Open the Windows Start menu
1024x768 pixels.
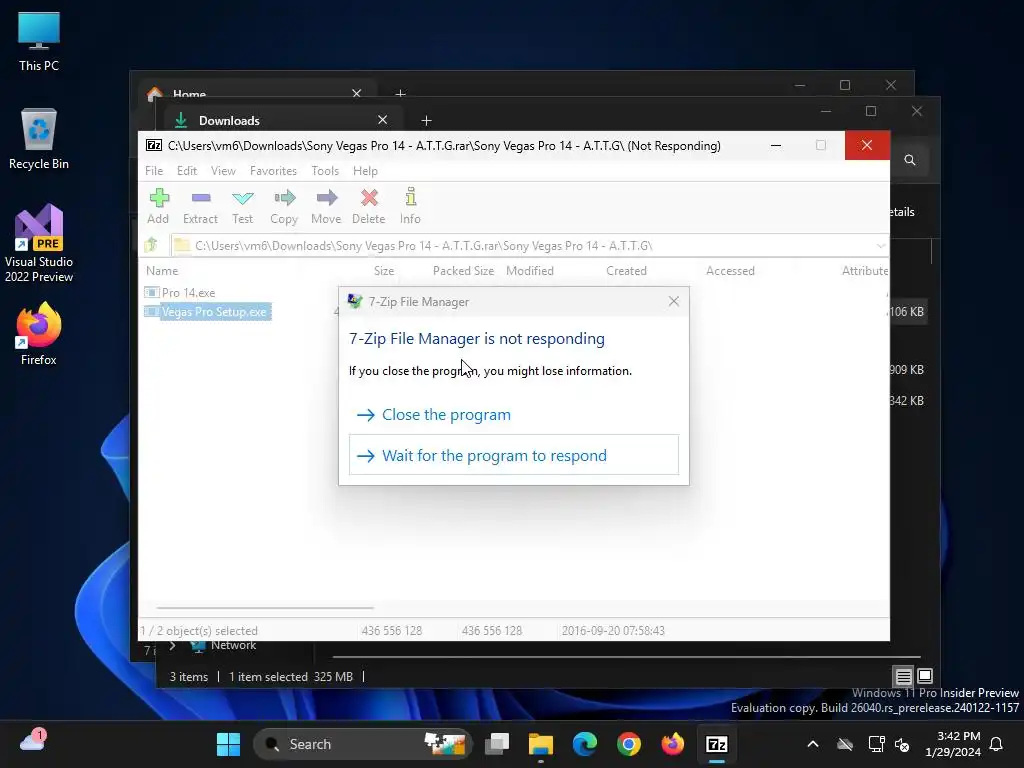228,744
